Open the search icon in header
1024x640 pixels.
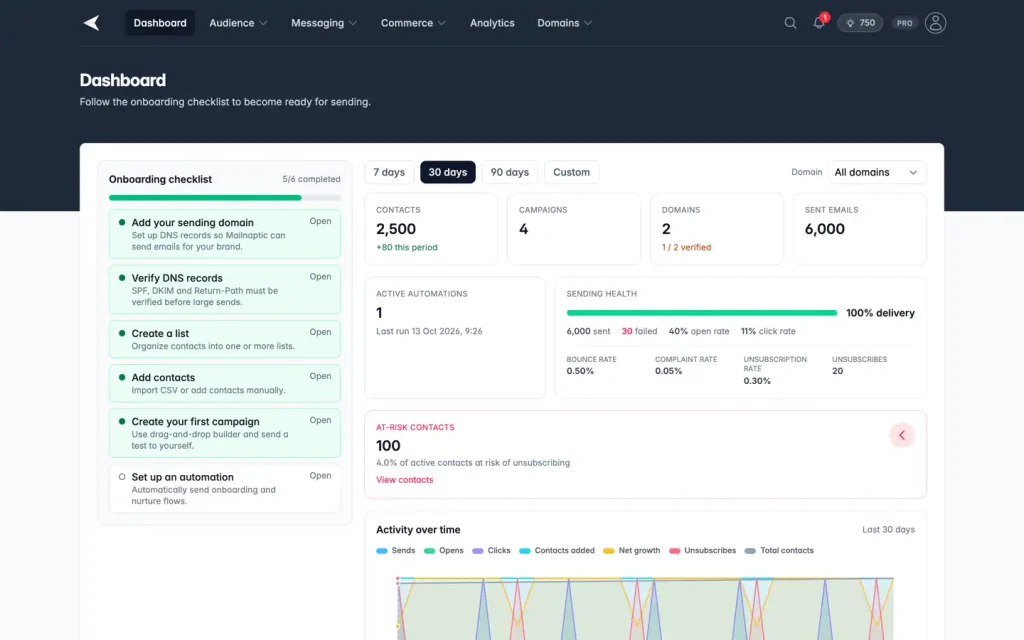click(790, 23)
